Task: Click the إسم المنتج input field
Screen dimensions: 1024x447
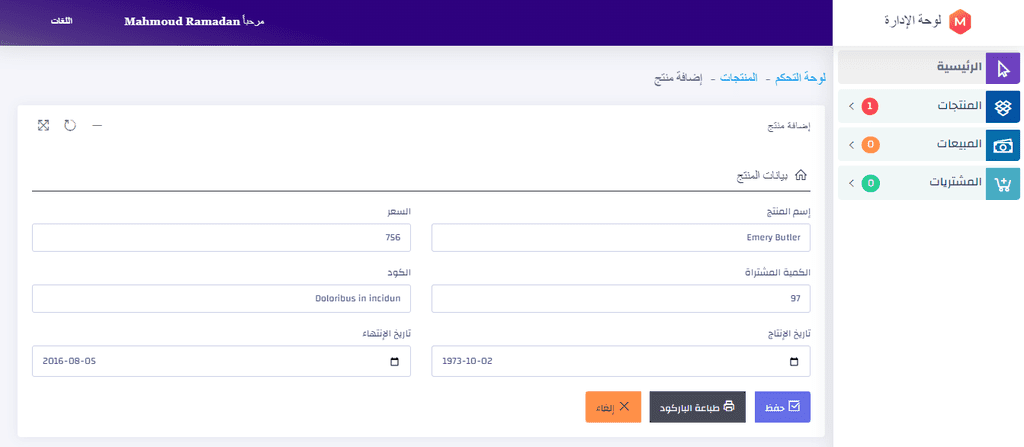Action: pyautogui.click(x=620, y=238)
